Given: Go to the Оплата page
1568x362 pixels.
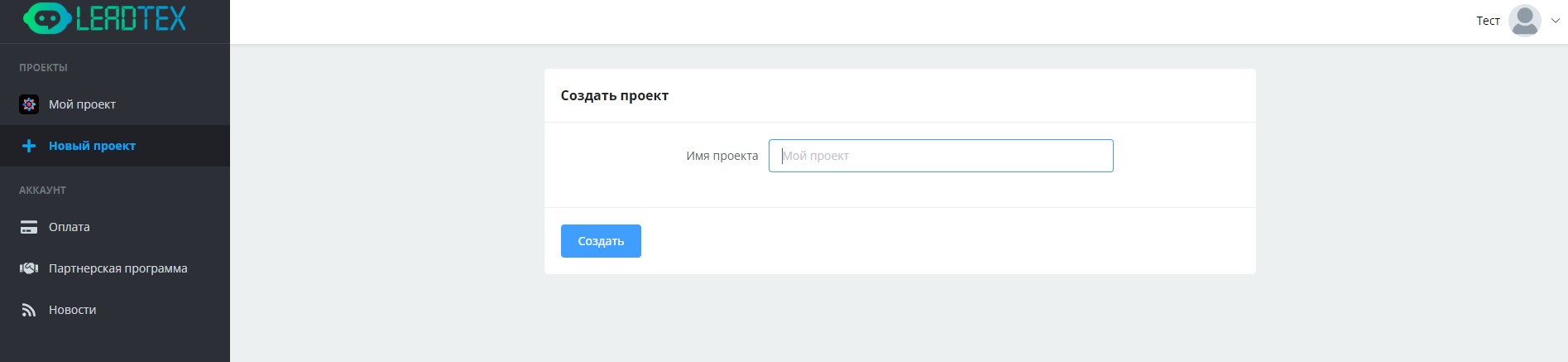Looking at the screenshot, I should (x=70, y=227).
